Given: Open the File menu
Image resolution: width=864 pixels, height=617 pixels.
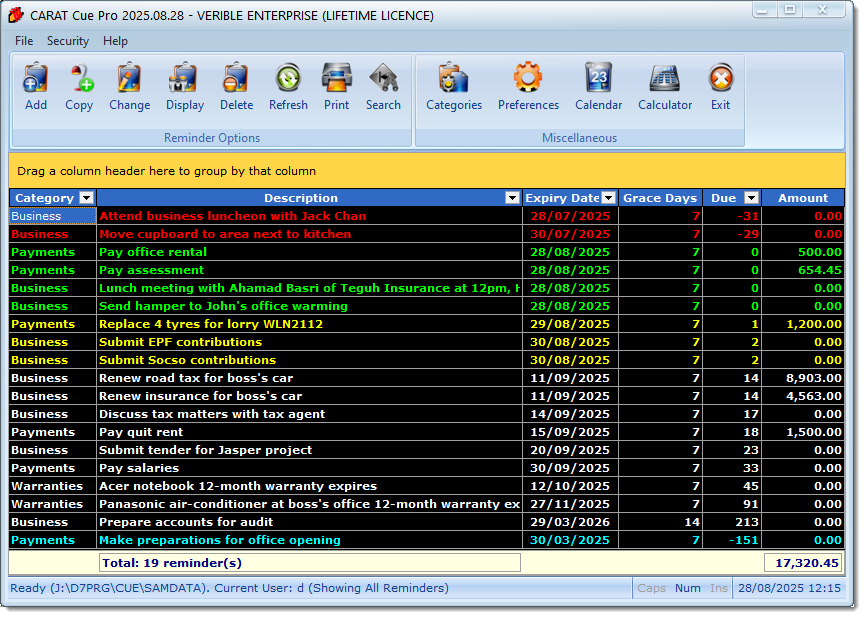Looking at the screenshot, I should [24, 41].
